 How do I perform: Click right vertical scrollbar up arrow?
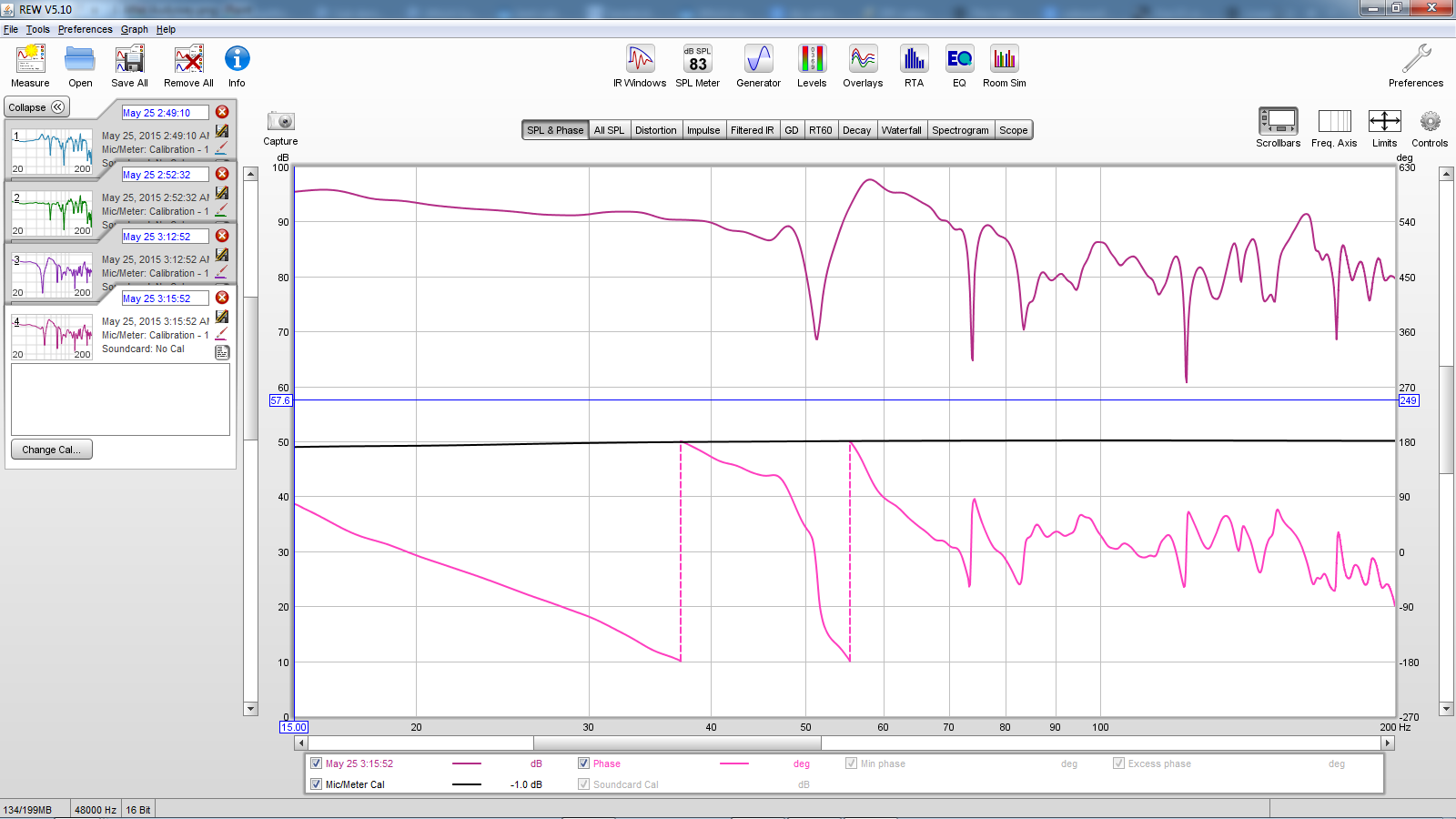pos(1446,174)
